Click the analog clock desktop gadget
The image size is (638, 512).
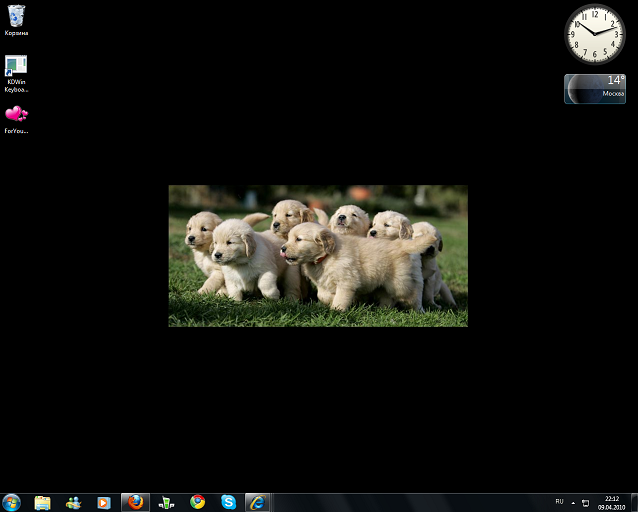594,34
